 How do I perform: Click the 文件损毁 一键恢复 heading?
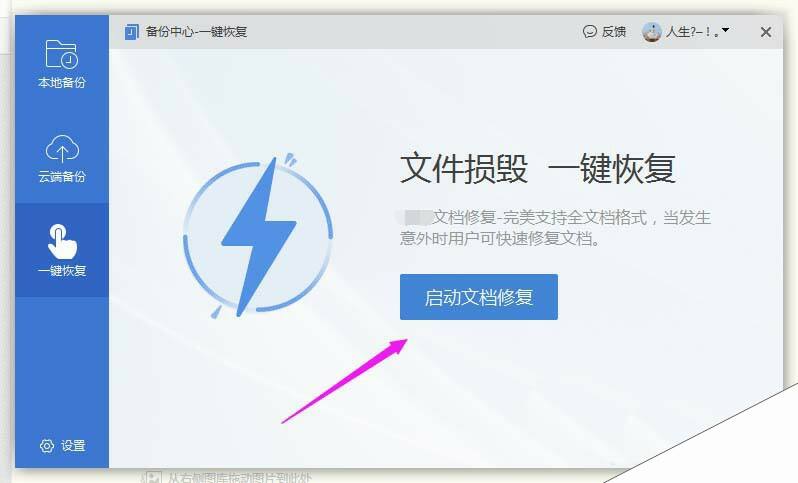tap(538, 168)
